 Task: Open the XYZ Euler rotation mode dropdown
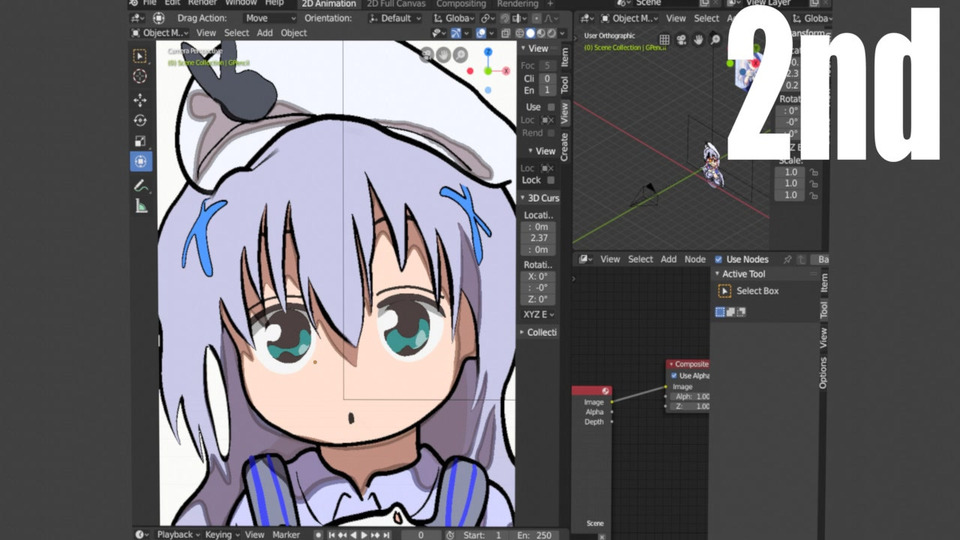click(538, 315)
